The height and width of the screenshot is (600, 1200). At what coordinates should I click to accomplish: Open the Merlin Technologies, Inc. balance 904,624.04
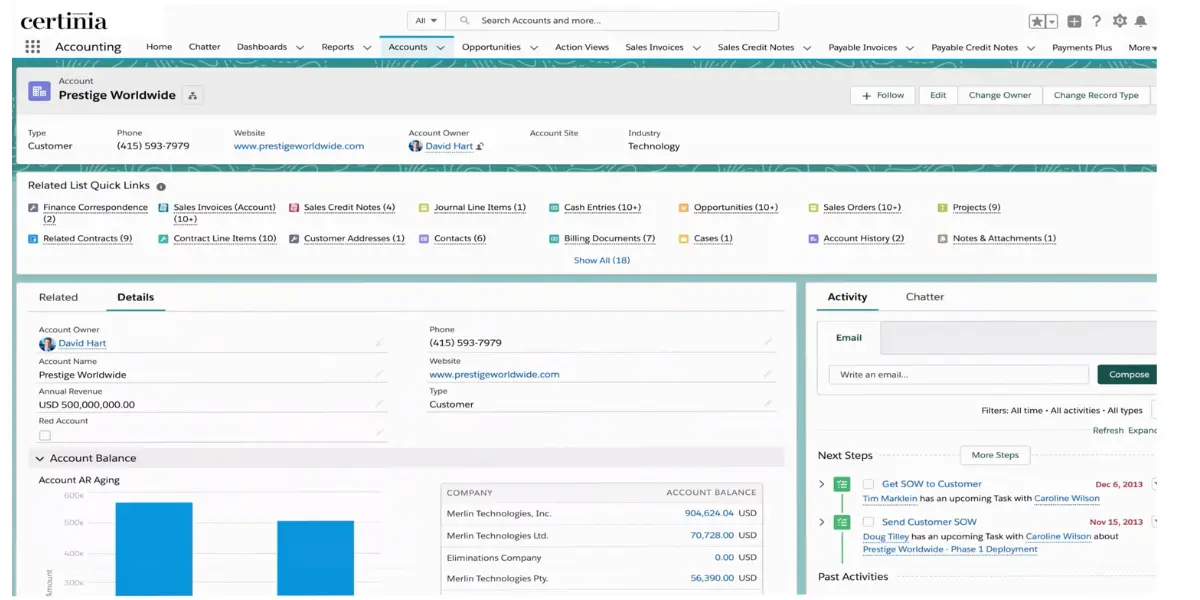pyautogui.click(x=709, y=513)
